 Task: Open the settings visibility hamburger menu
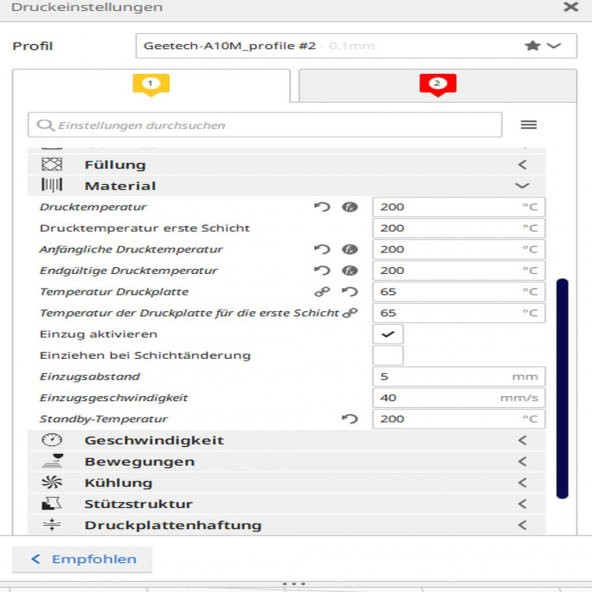pyautogui.click(x=529, y=125)
